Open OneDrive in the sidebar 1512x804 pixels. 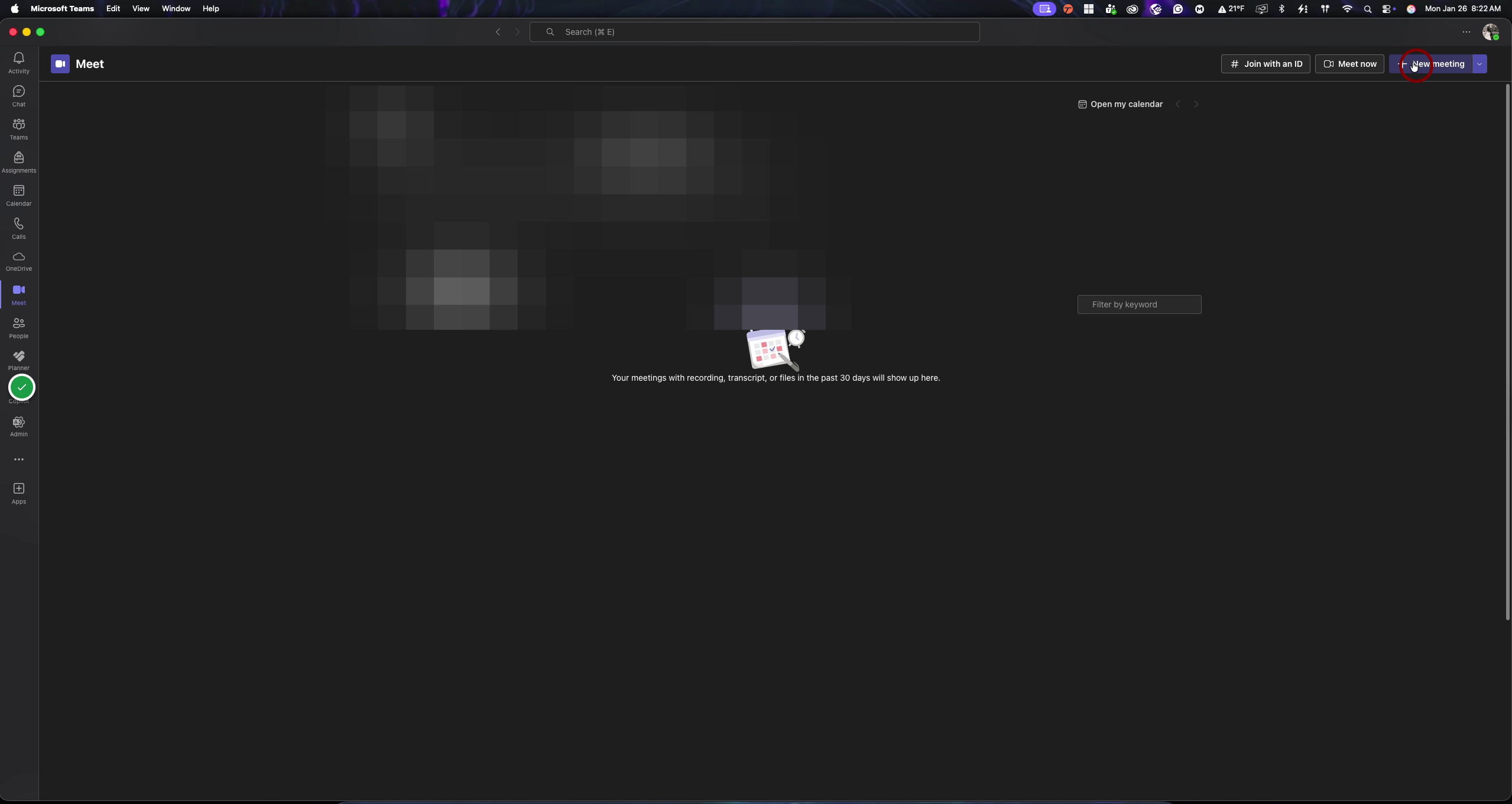tap(19, 261)
